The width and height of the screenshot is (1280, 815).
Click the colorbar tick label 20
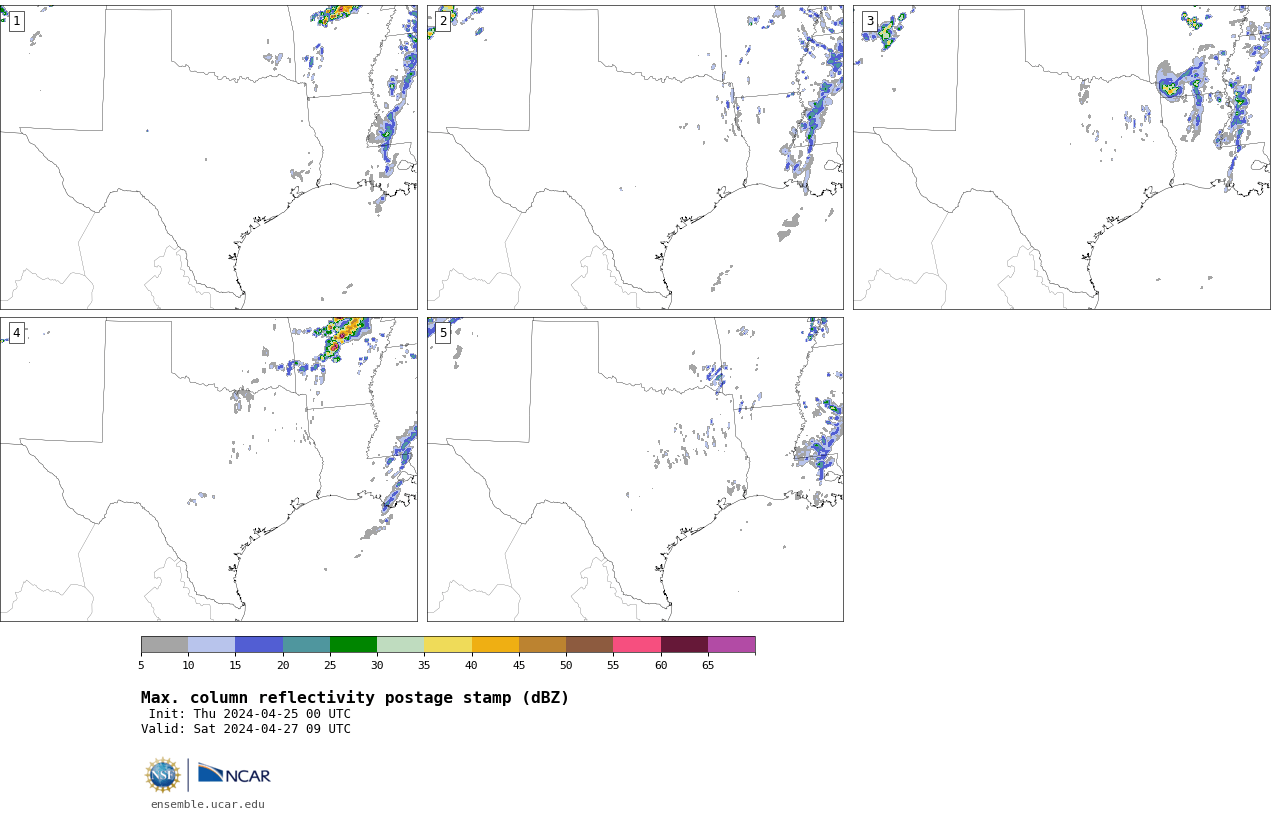(x=283, y=665)
